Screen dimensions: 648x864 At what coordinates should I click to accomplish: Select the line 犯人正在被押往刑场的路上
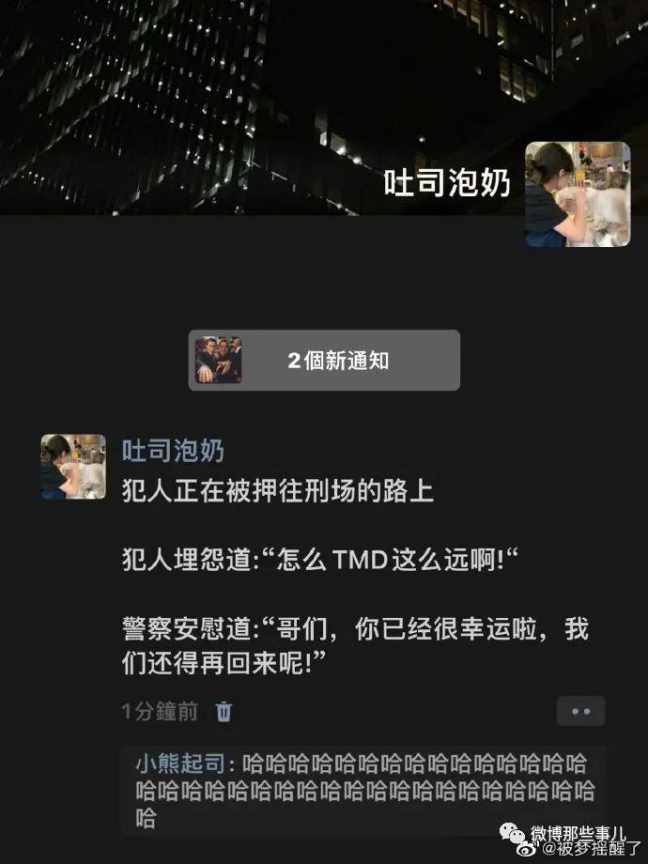pyautogui.click(x=277, y=492)
